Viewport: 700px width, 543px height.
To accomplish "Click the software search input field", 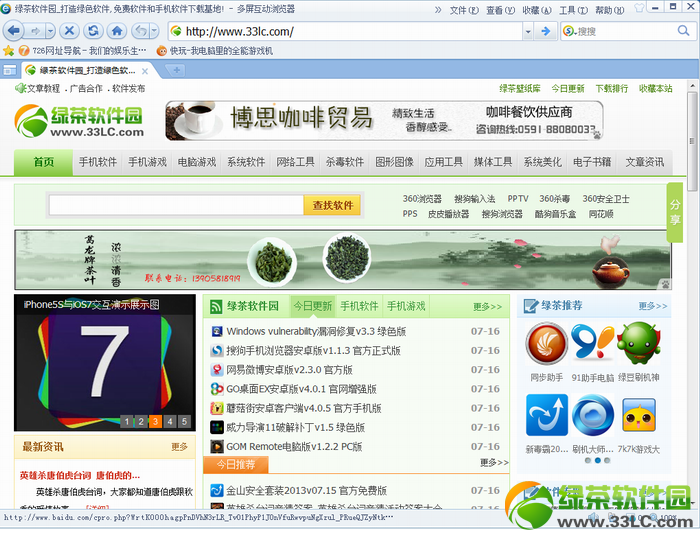I will 176,205.
